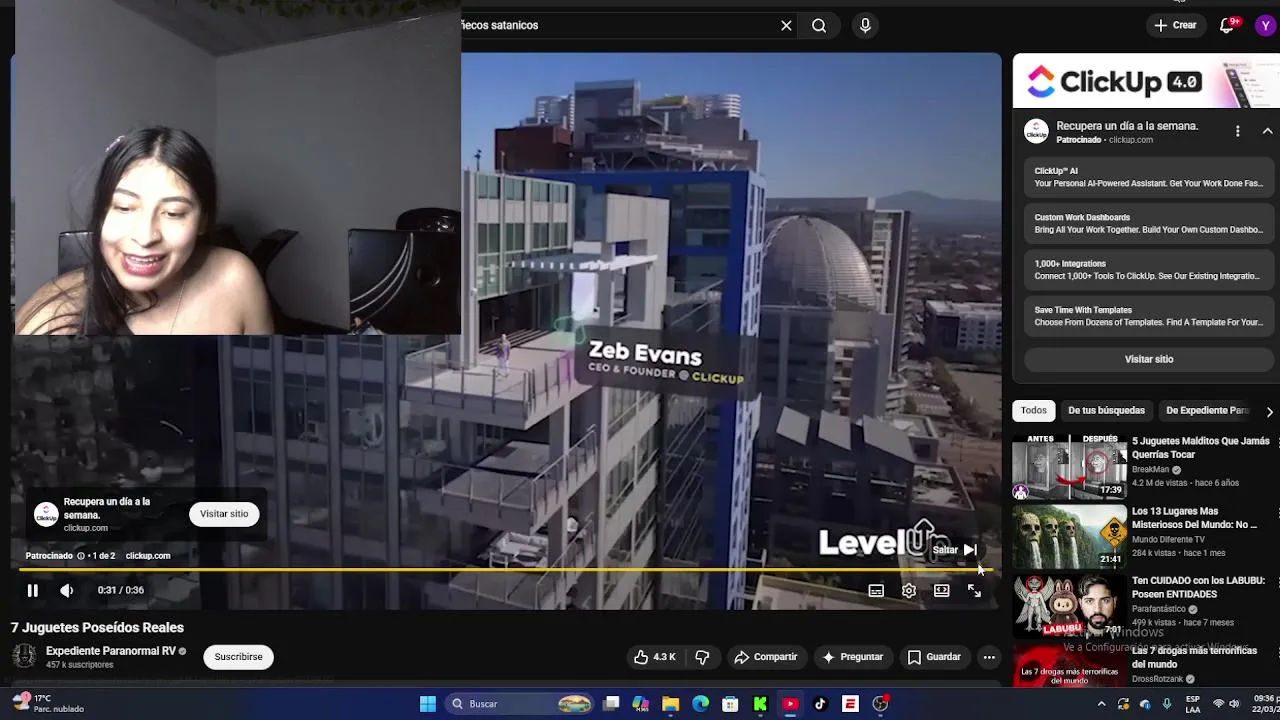The width and height of the screenshot is (1280, 720).
Task: Open Mundo Diferente TV channel name
Action: pos(1168,539)
